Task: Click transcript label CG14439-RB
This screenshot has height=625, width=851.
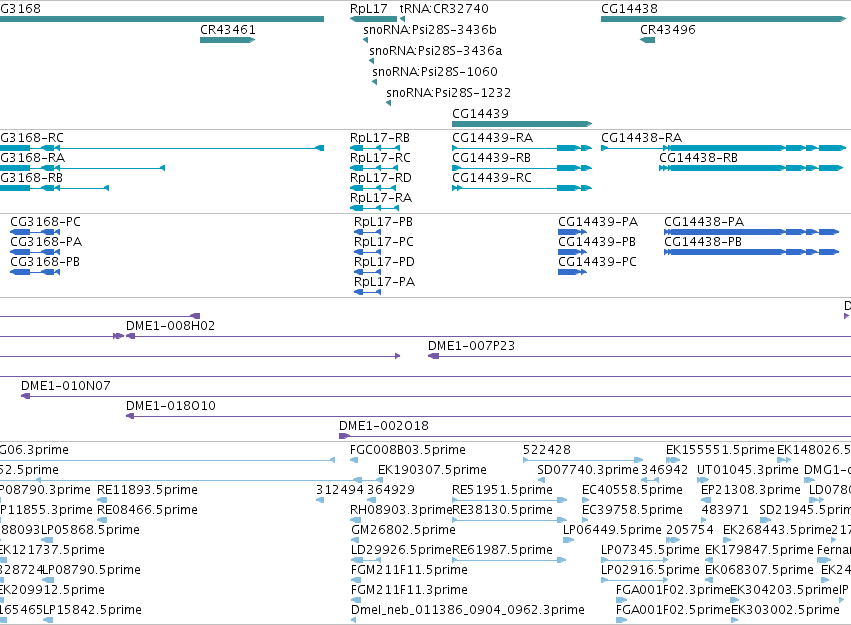Action: coord(491,158)
